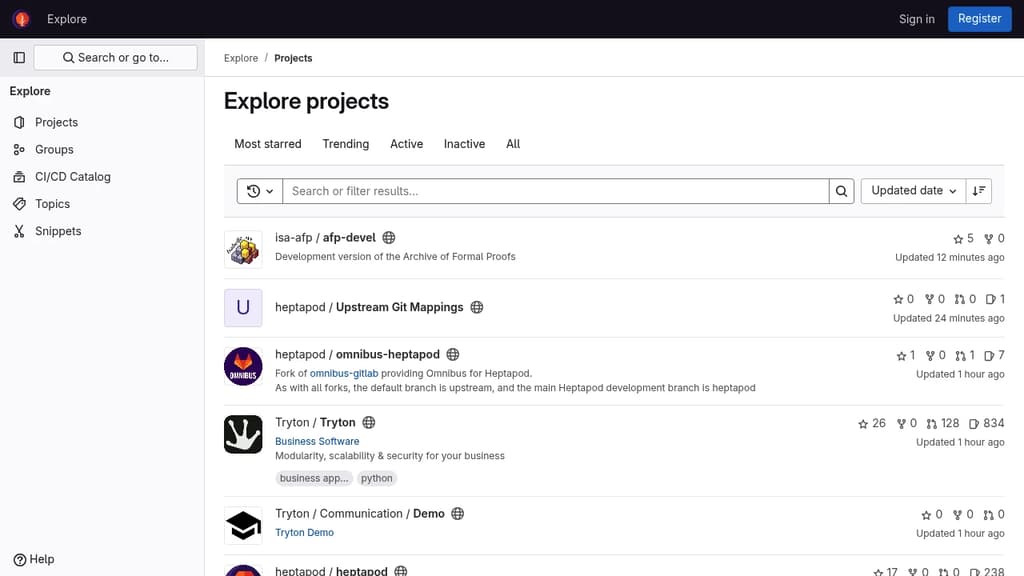Click the Tryton forks count

coord(906,423)
